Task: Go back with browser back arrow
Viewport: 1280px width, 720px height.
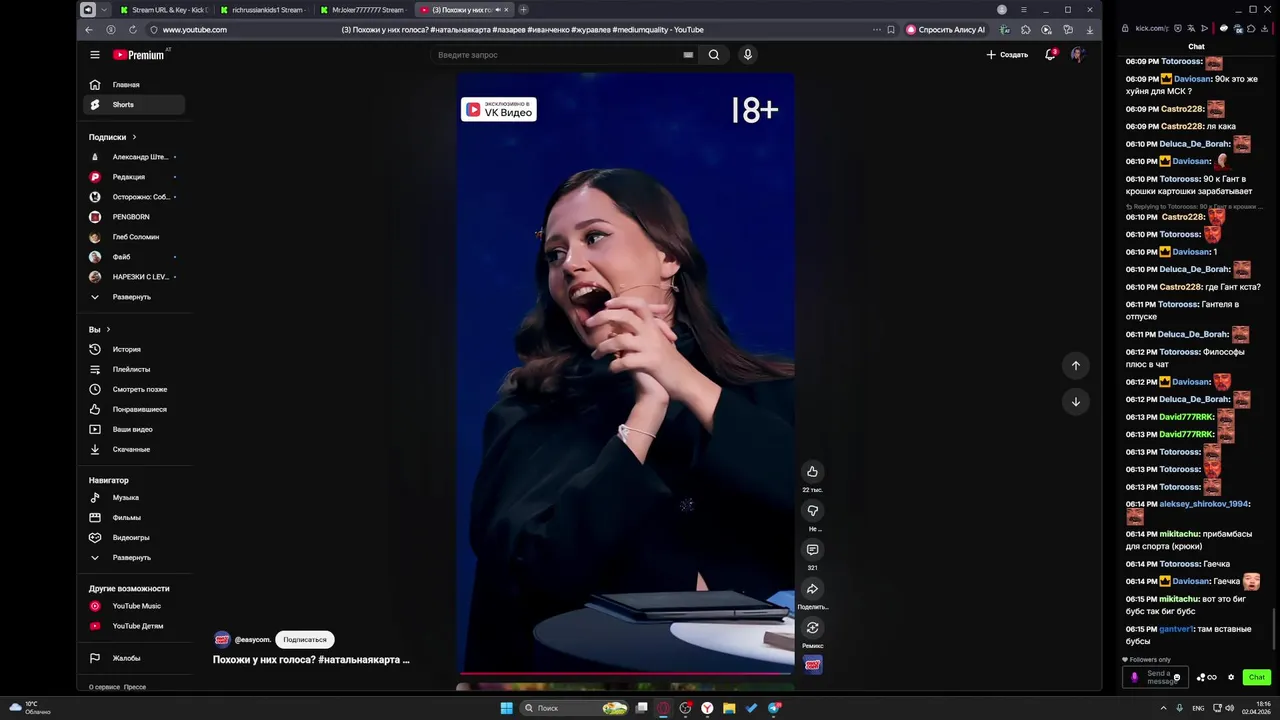Action: pos(89,30)
